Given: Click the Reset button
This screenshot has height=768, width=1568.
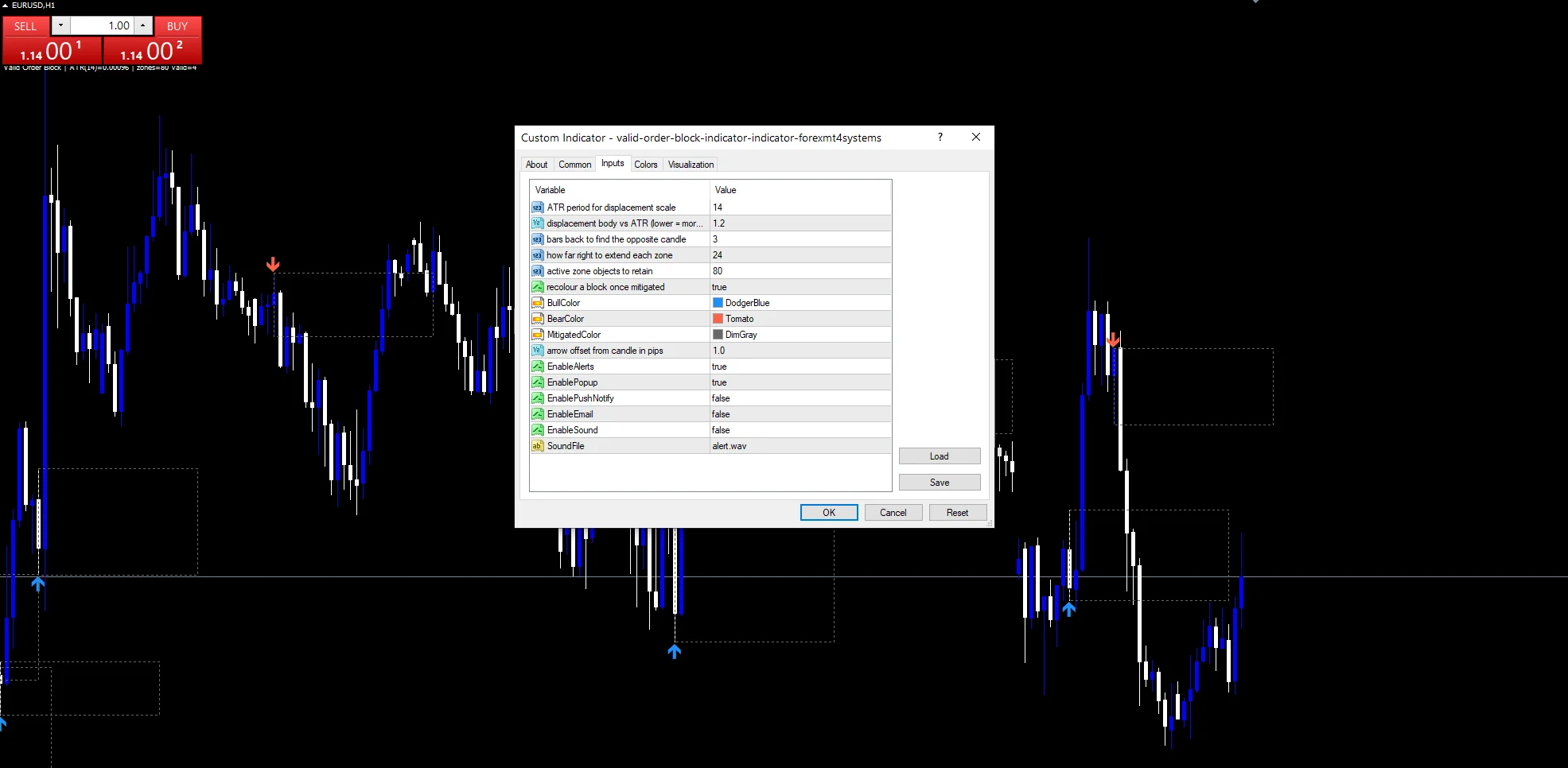Looking at the screenshot, I should click(958, 513).
